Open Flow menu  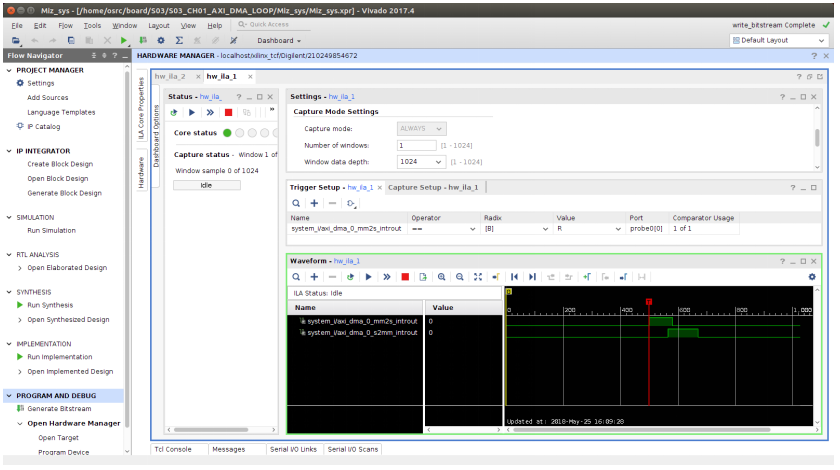click(x=65, y=25)
